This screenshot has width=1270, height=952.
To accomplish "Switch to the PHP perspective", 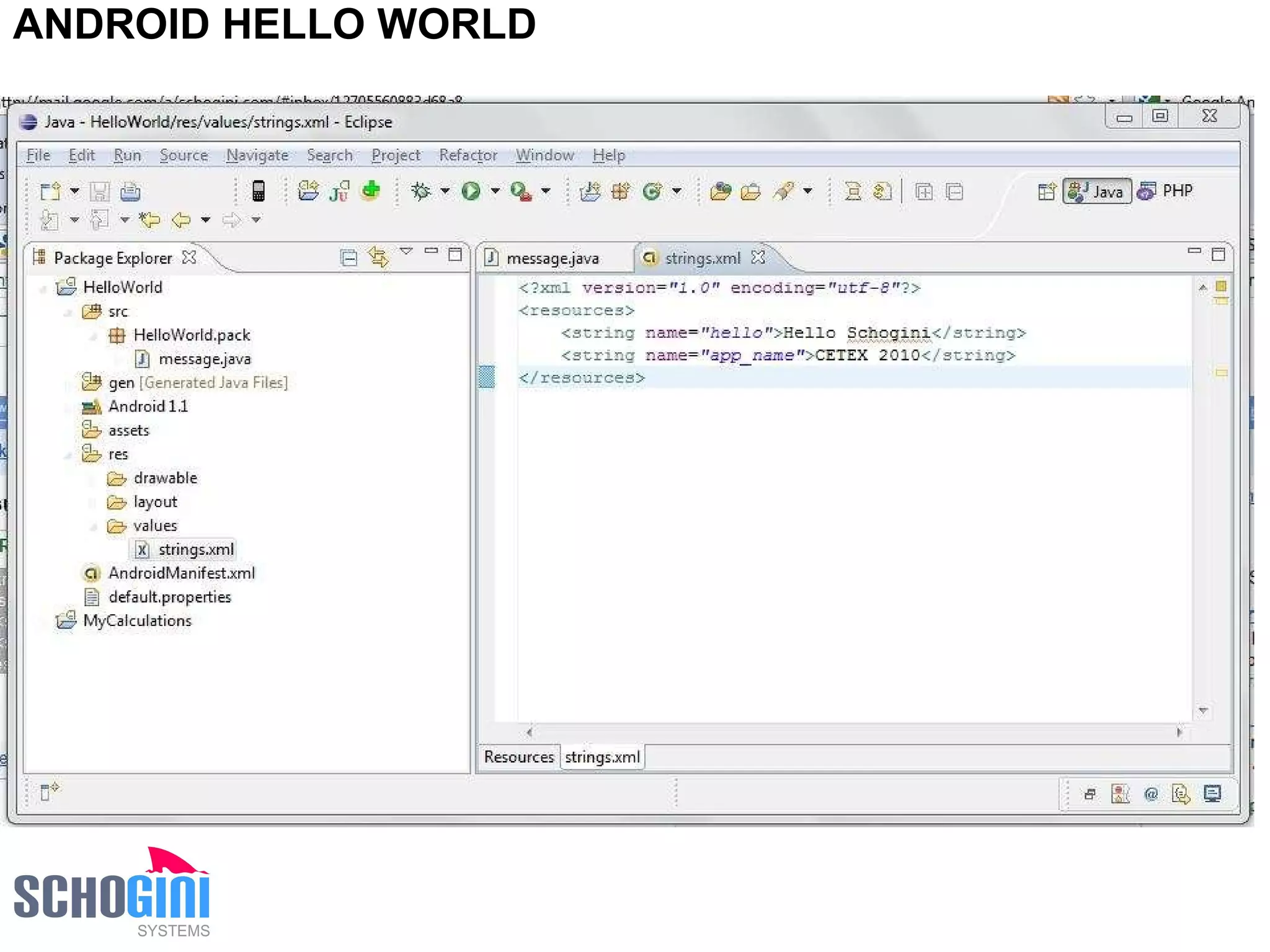I will pos(1165,192).
